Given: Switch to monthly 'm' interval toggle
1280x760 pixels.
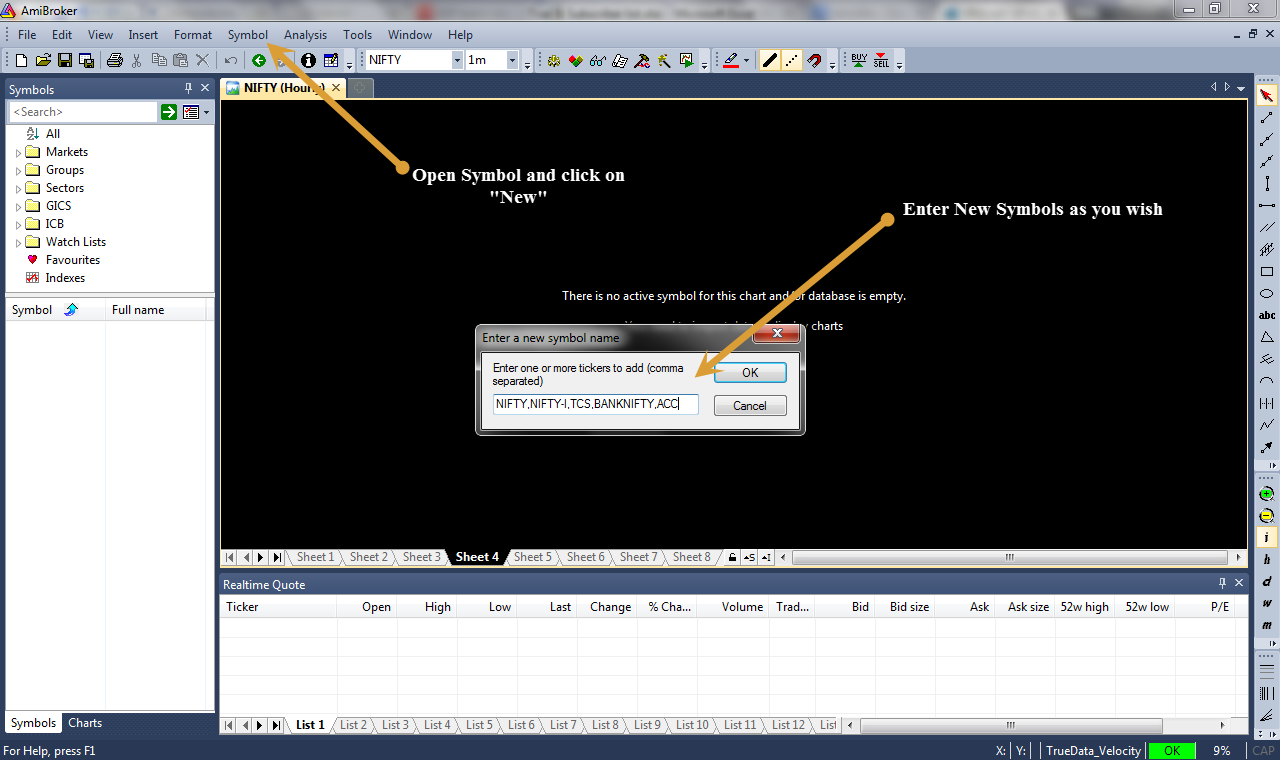Looking at the screenshot, I should click(1267, 626).
